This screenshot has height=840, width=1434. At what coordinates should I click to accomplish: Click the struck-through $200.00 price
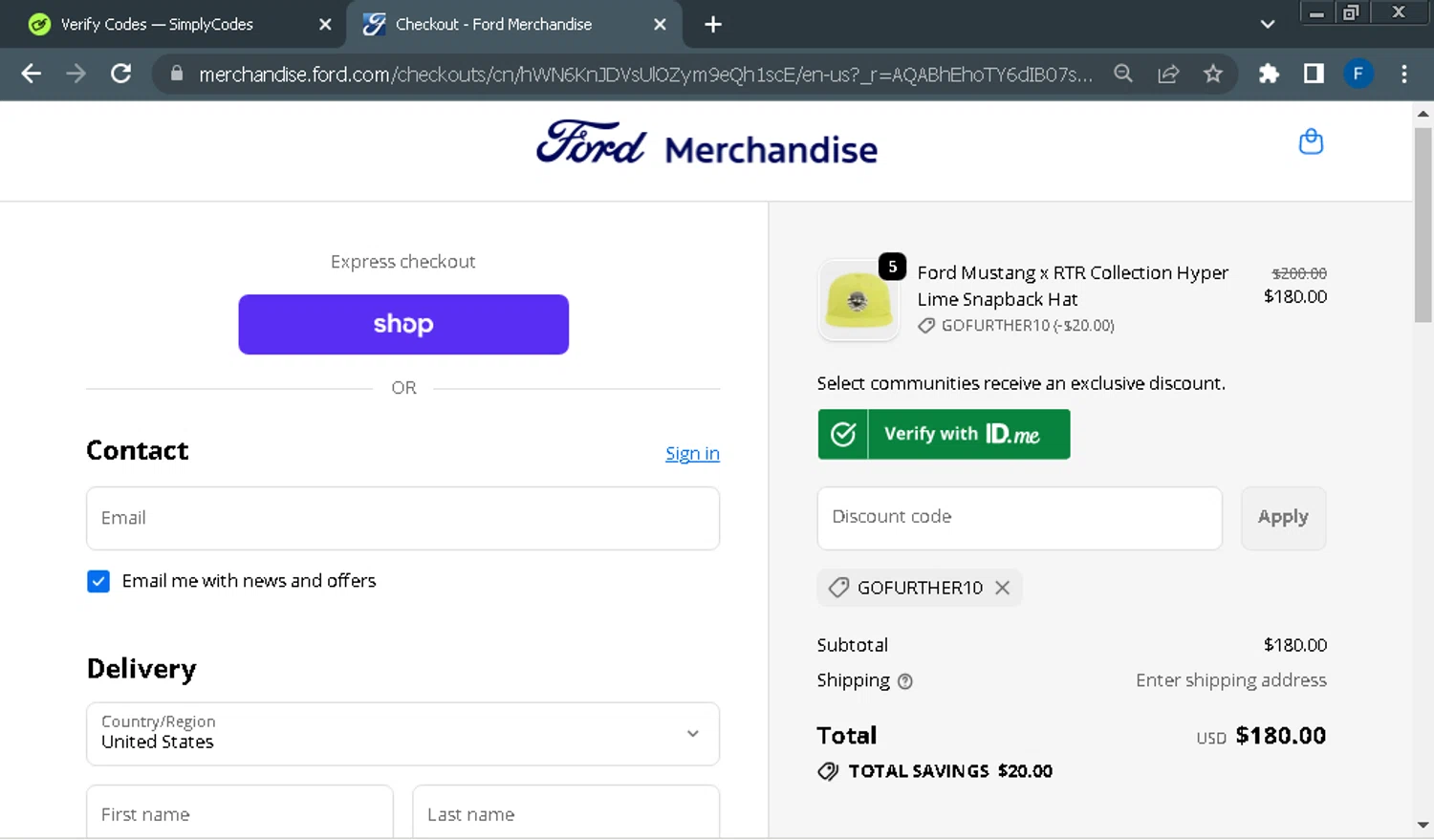(x=1299, y=273)
